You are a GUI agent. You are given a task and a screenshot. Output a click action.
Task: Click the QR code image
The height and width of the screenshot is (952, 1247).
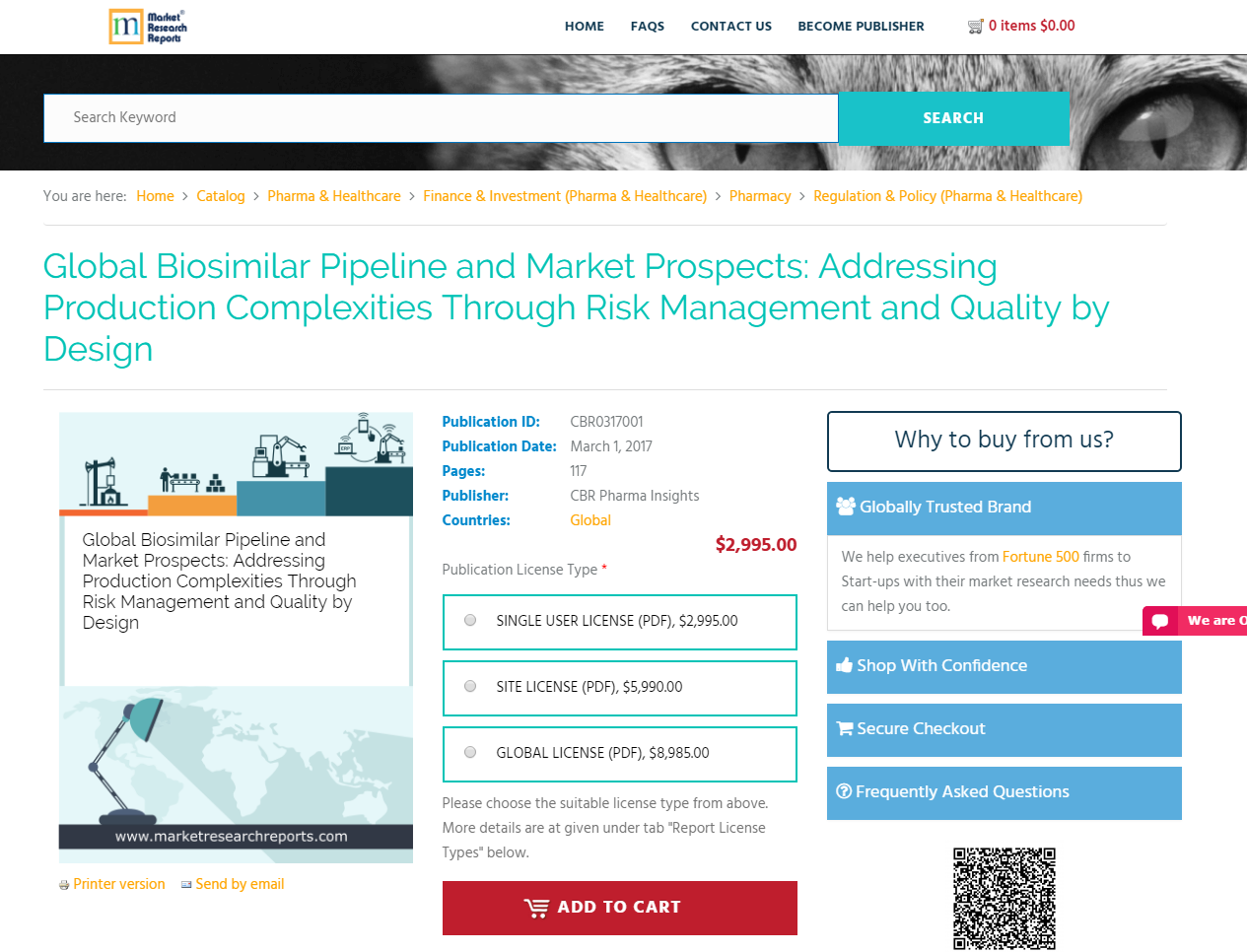click(1005, 898)
